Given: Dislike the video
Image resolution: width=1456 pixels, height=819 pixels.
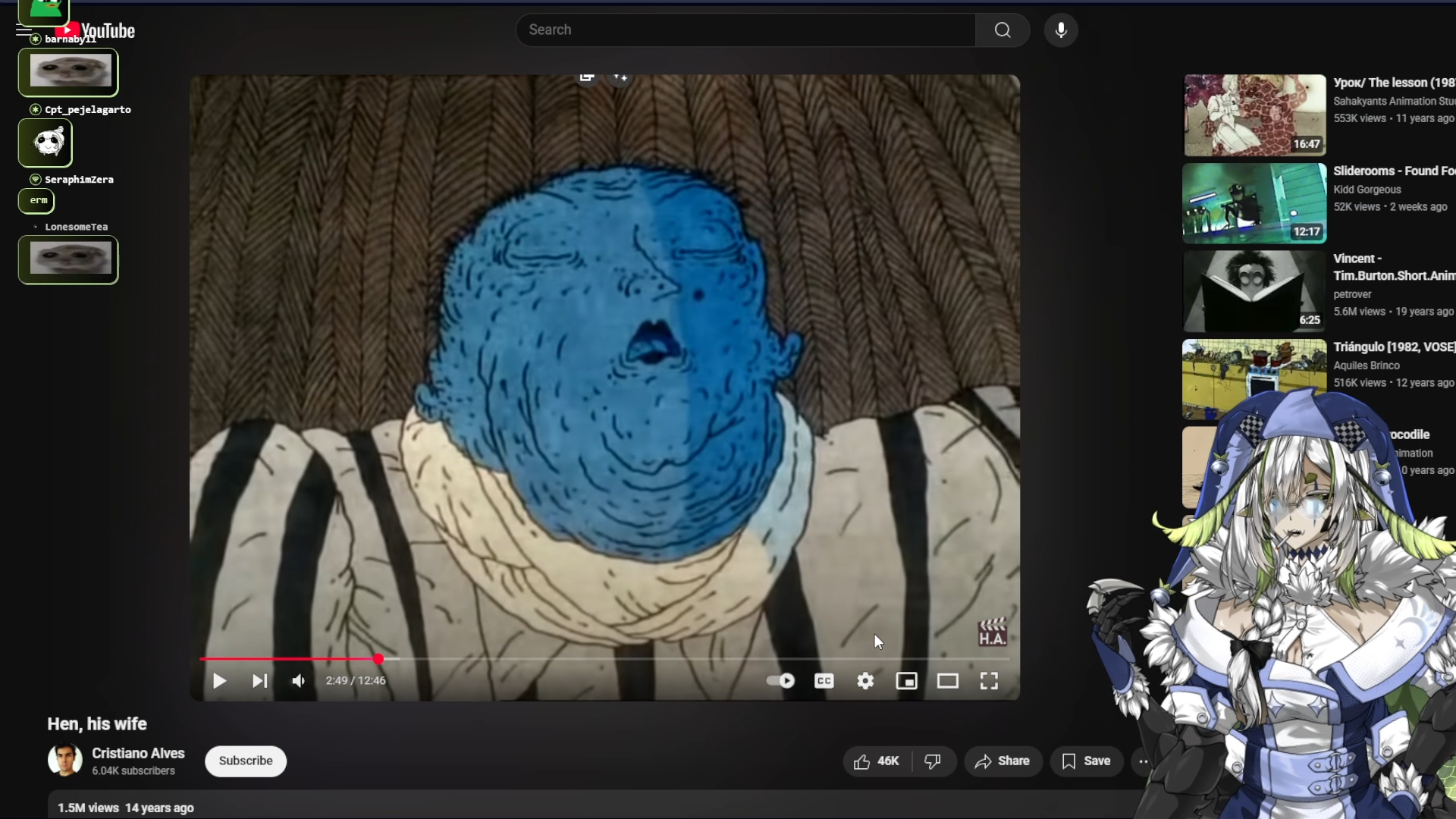Looking at the screenshot, I should coord(933,761).
